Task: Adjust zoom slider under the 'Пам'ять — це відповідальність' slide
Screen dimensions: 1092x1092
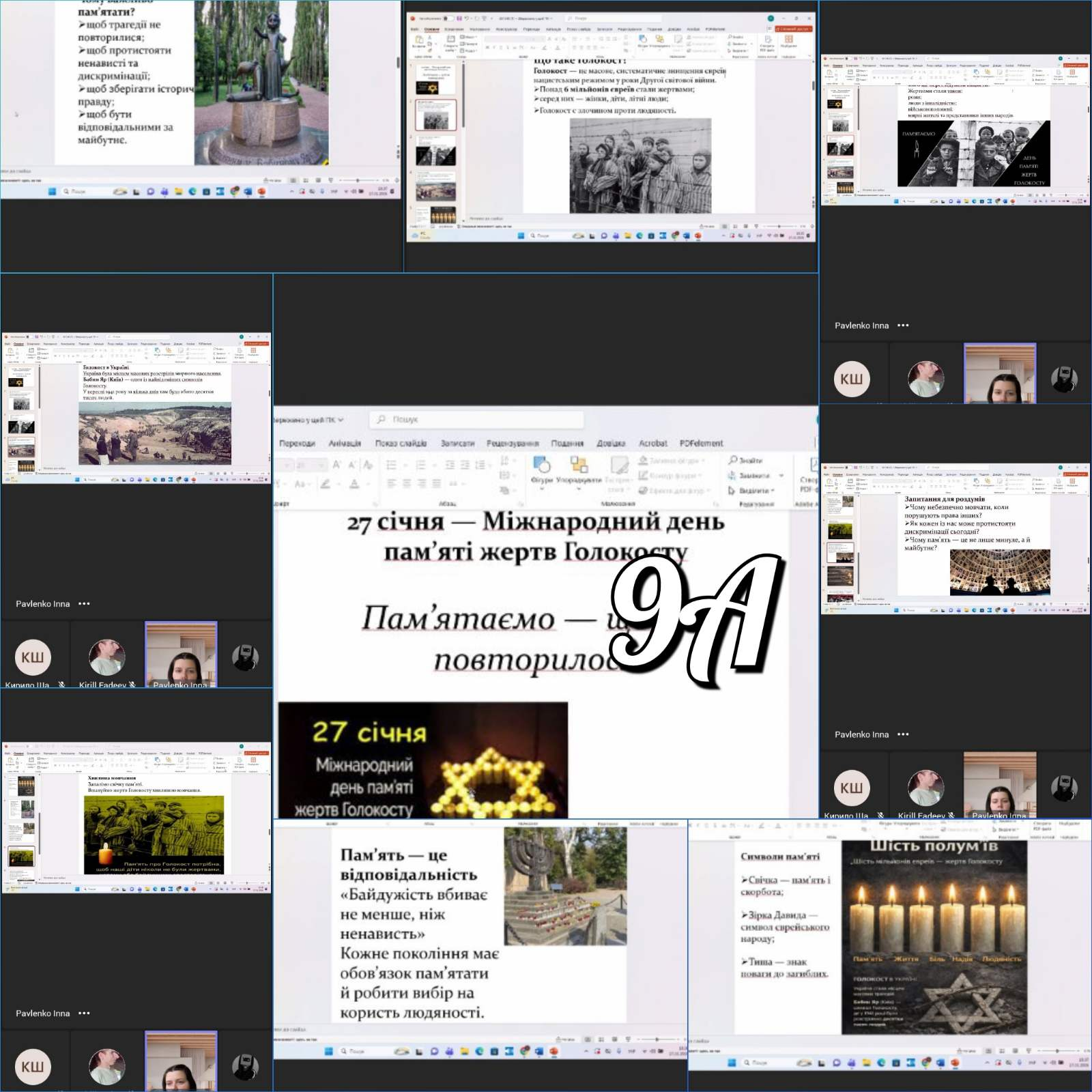Action: click(657, 1039)
